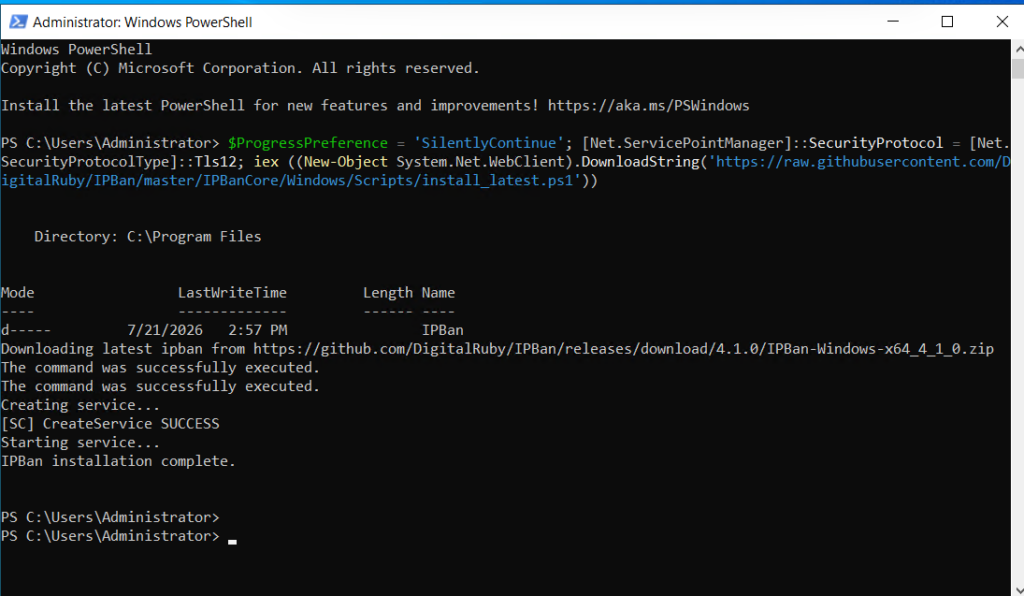Click the 'Starting service...' line
The height and width of the screenshot is (596, 1024).
[x=80, y=443]
